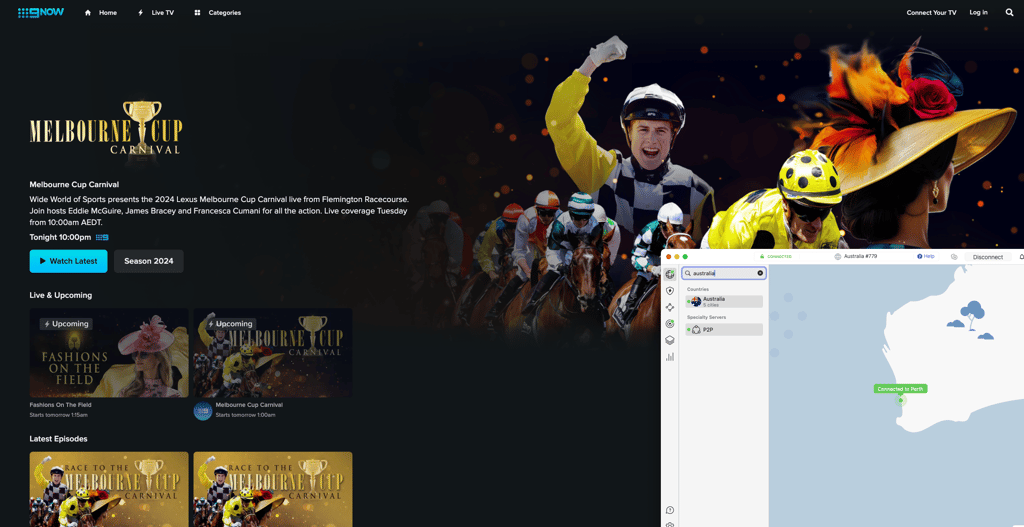Screen dimensions: 1024x527
Task: Open the shield Threat Protection icon in the VPN sidebar
Action: tap(669, 291)
